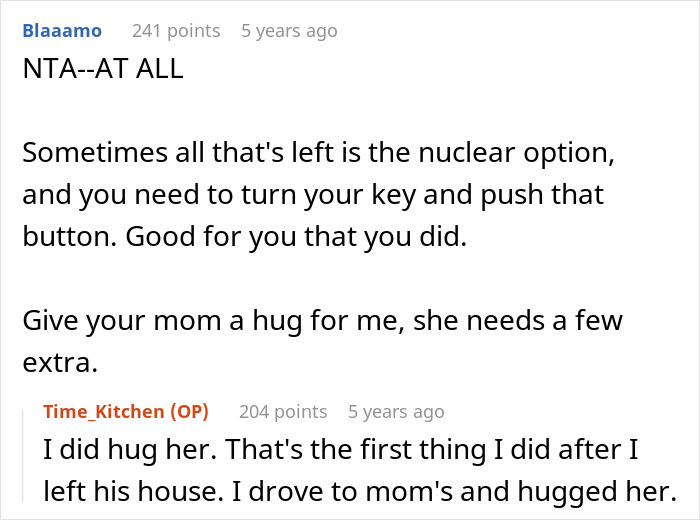Click the timestamp next to "204 points"
The width and height of the screenshot is (700, 520).
coord(396,412)
